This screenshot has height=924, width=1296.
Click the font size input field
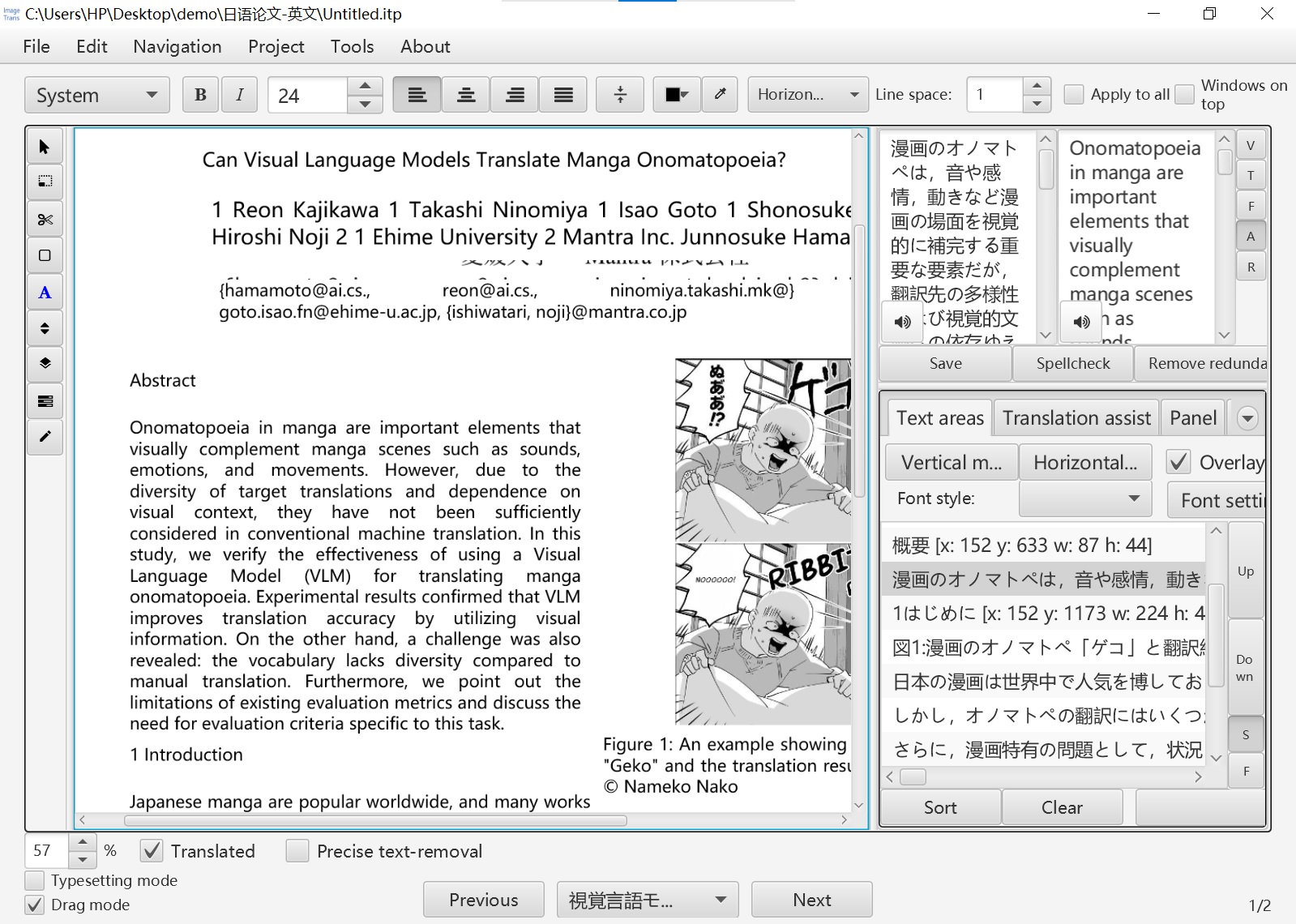pyautogui.click(x=308, y=95)
